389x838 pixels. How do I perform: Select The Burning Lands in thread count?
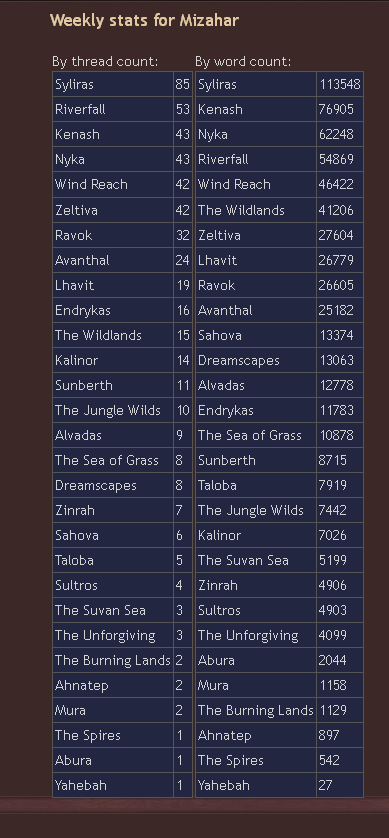pyautogui.click(x=113, y=661)
